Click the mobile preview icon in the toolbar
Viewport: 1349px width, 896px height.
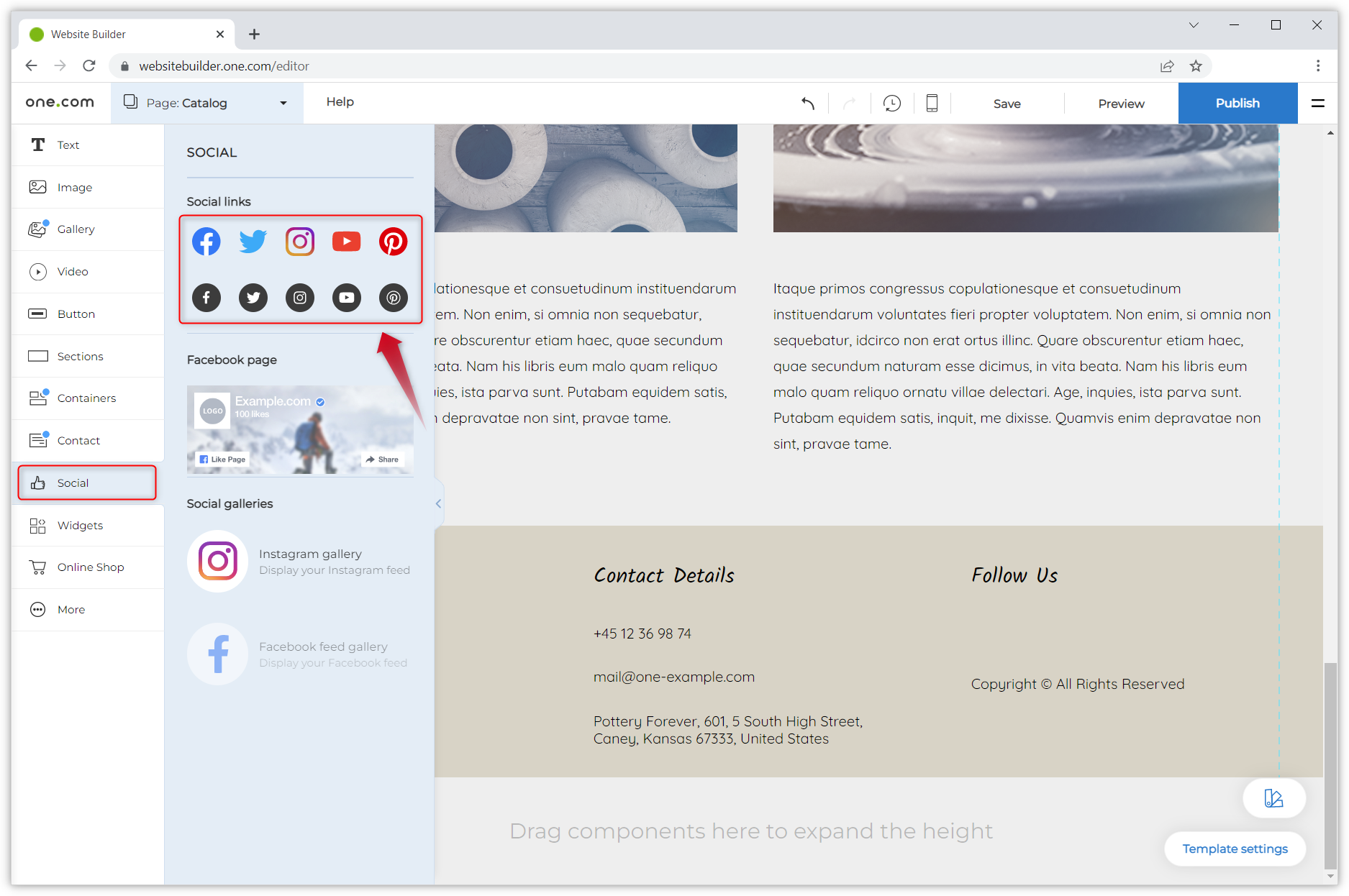click(x=932, y=103)
